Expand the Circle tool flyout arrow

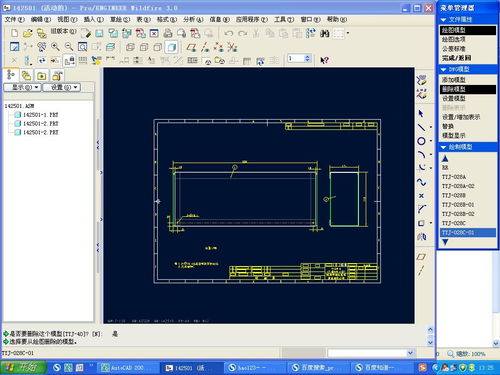point(431,141)
